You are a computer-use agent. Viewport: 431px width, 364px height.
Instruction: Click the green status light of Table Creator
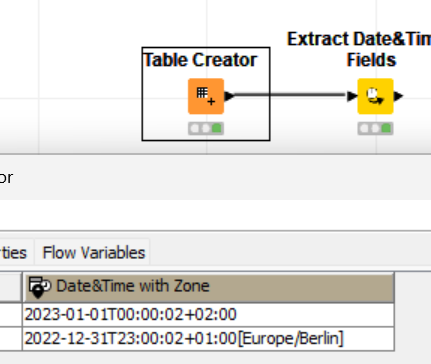pyautogui.click(x=217, y=128)
